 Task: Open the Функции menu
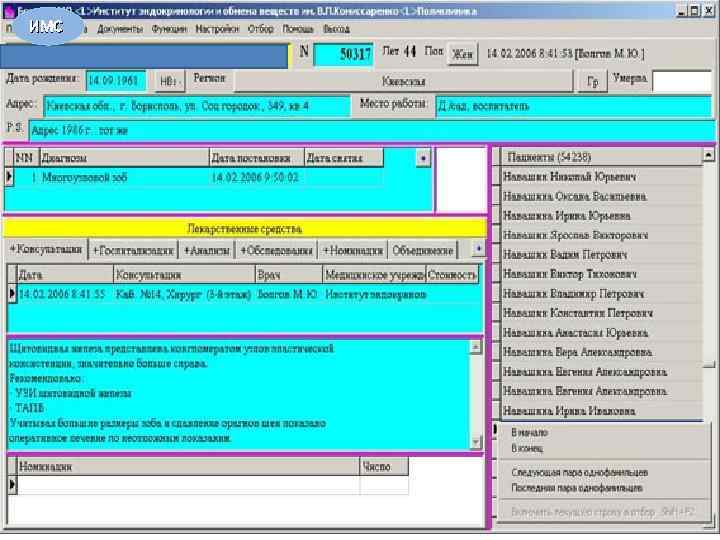click(169, 29)
